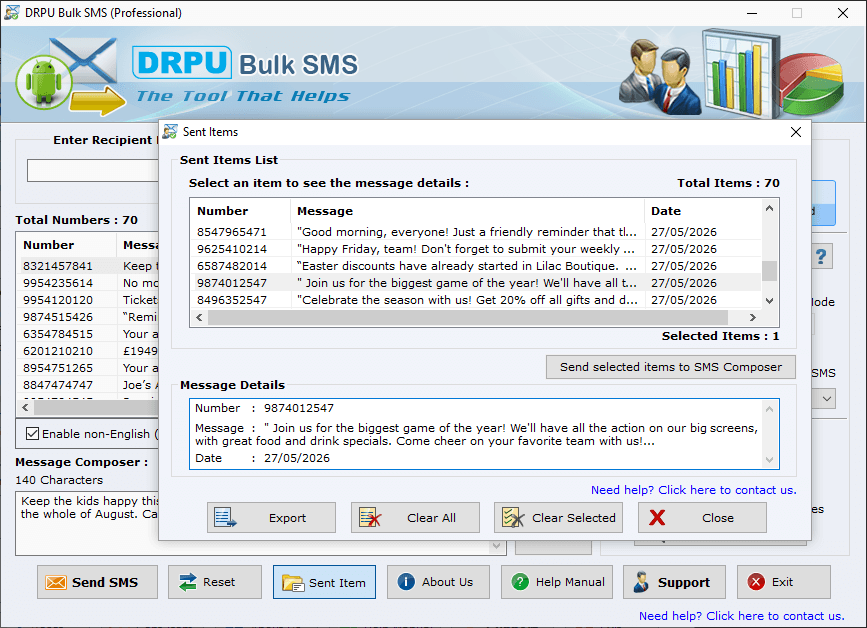Click sent list vertical scrollbar thumb
The width and height of the screenshot is (867, 628).
point(769,271)
